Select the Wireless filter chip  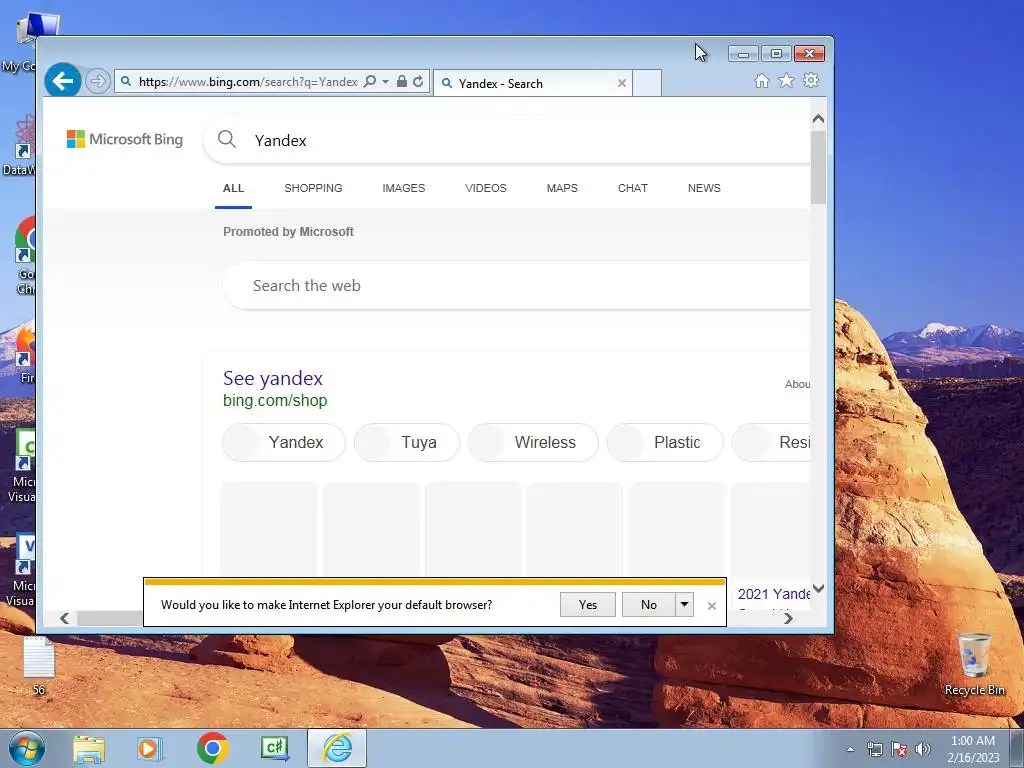533,442
